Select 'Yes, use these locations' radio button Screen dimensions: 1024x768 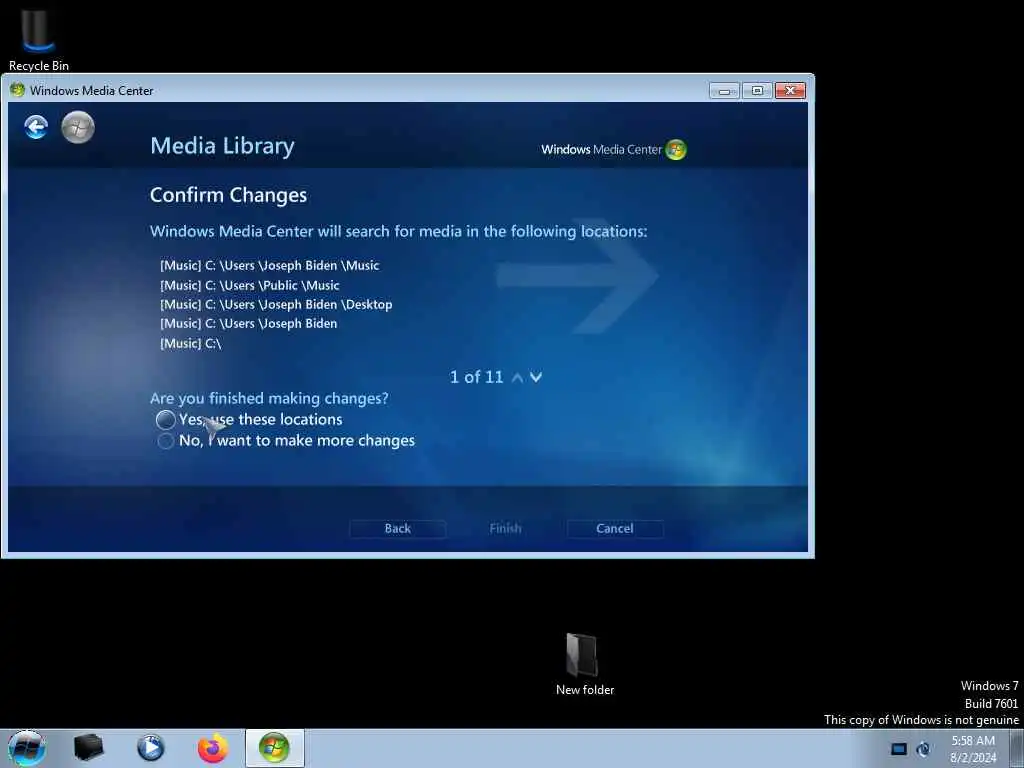166,419
